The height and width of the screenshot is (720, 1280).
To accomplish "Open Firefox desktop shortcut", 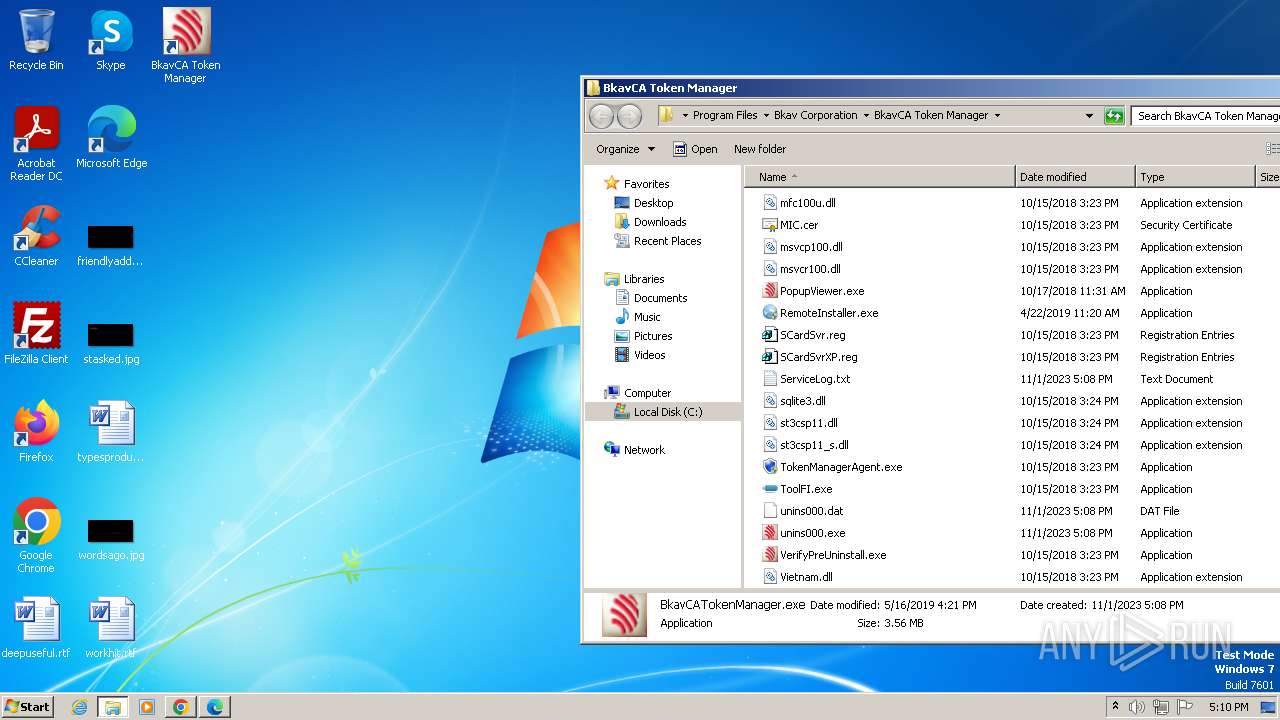I will tap(36, 432).
